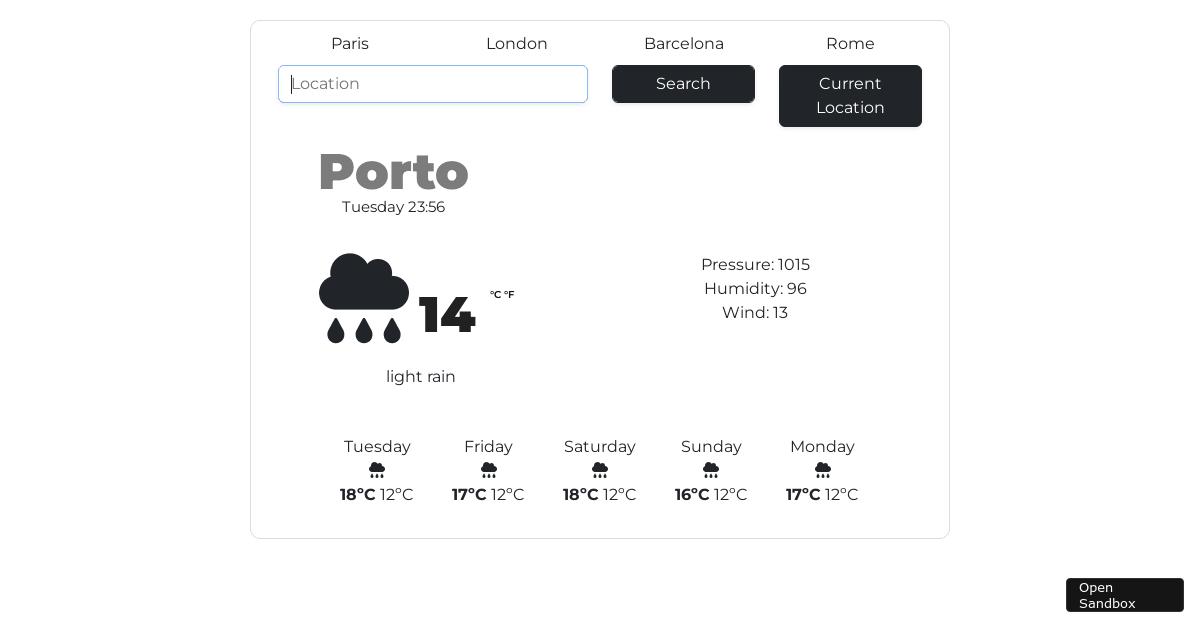
Task: Select the Rome city shortcut
Action: (850, 44)
